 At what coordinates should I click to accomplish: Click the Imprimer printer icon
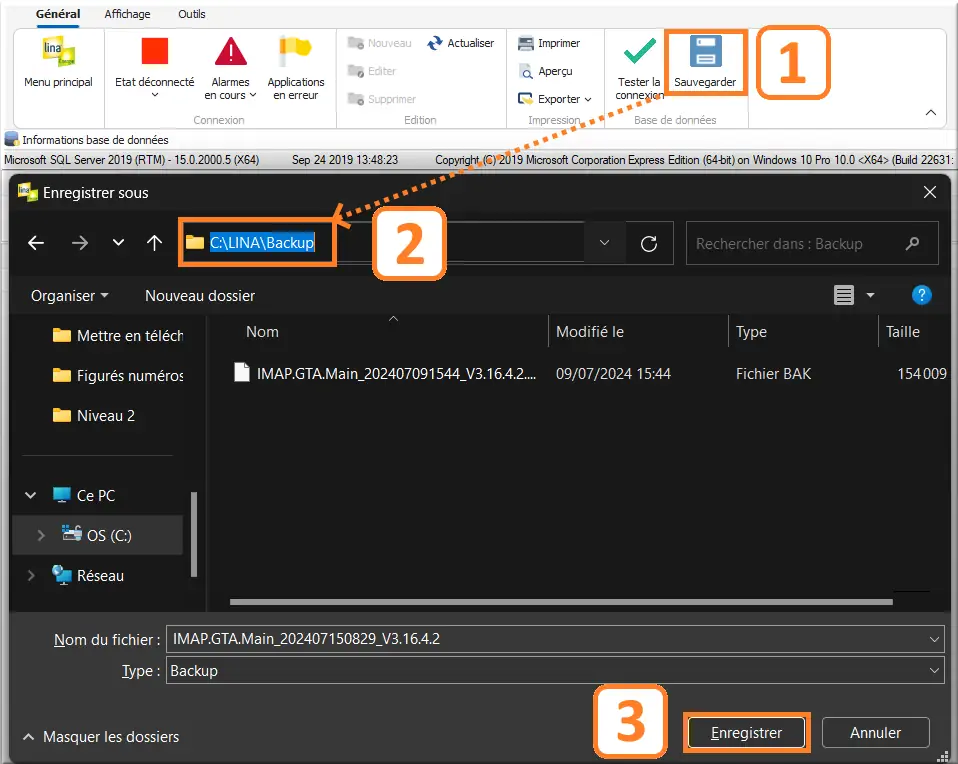(525, 43)
